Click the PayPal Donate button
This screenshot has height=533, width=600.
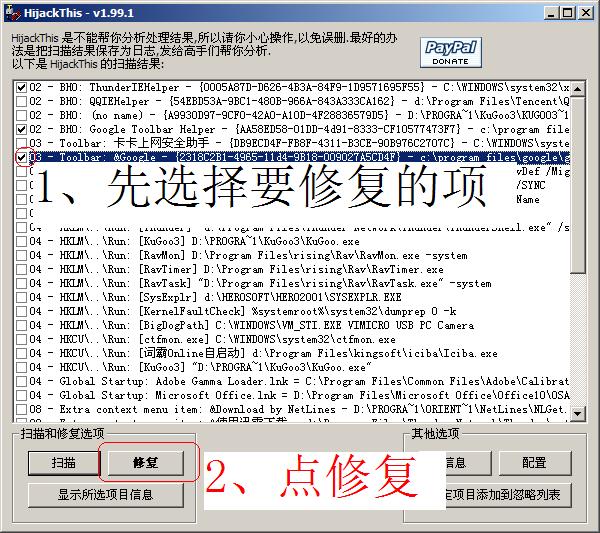point(450,52)
